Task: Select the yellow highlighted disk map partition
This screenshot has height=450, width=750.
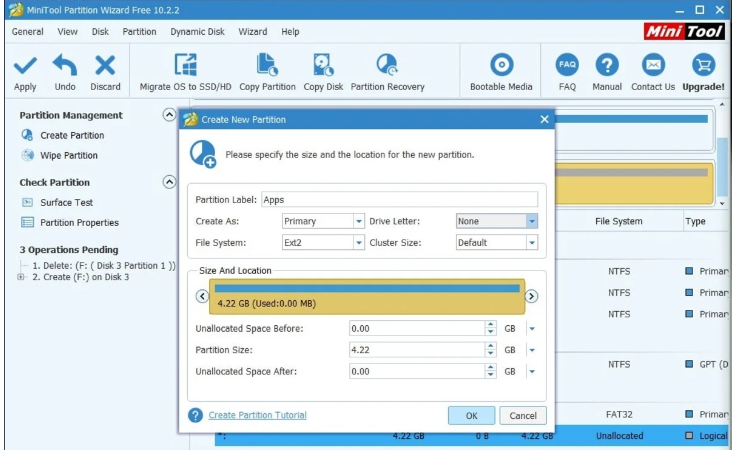Action: tap(634, 183)
